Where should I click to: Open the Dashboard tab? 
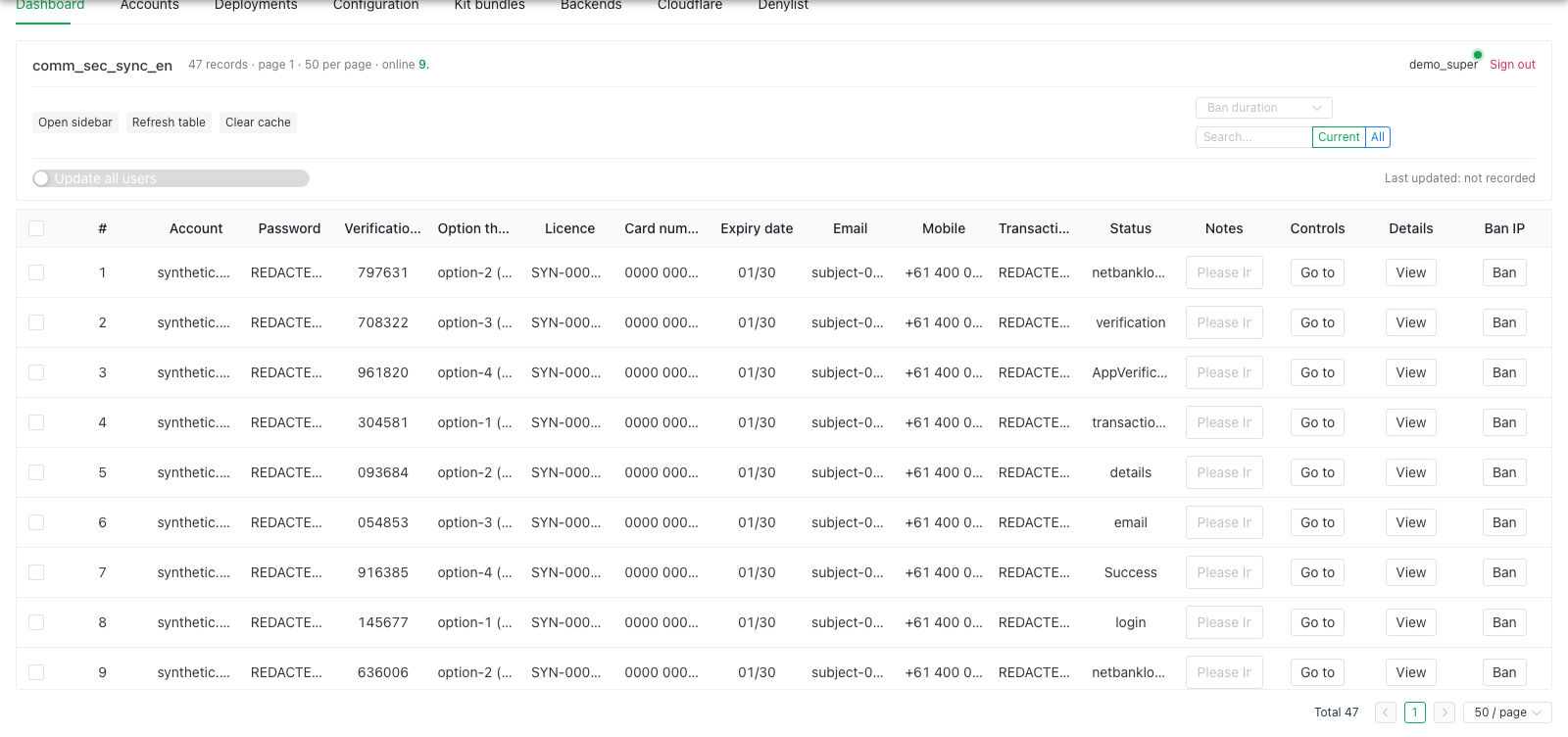click(x=50, y=5)
